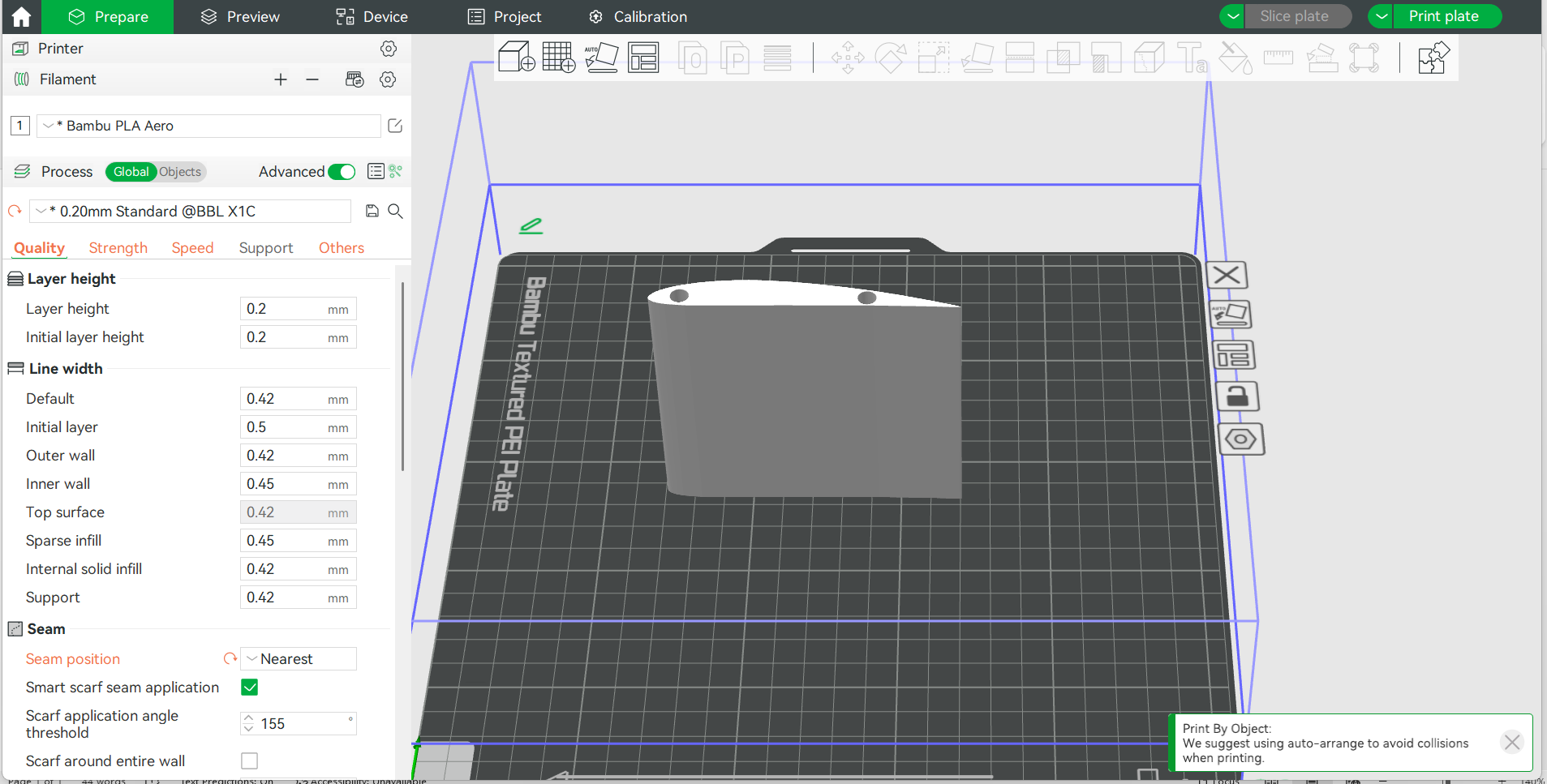The width and height of the screenshot is (1547, 784).
Task: Toggle the Advanced settings switch
Action: (x=342, y=172)
